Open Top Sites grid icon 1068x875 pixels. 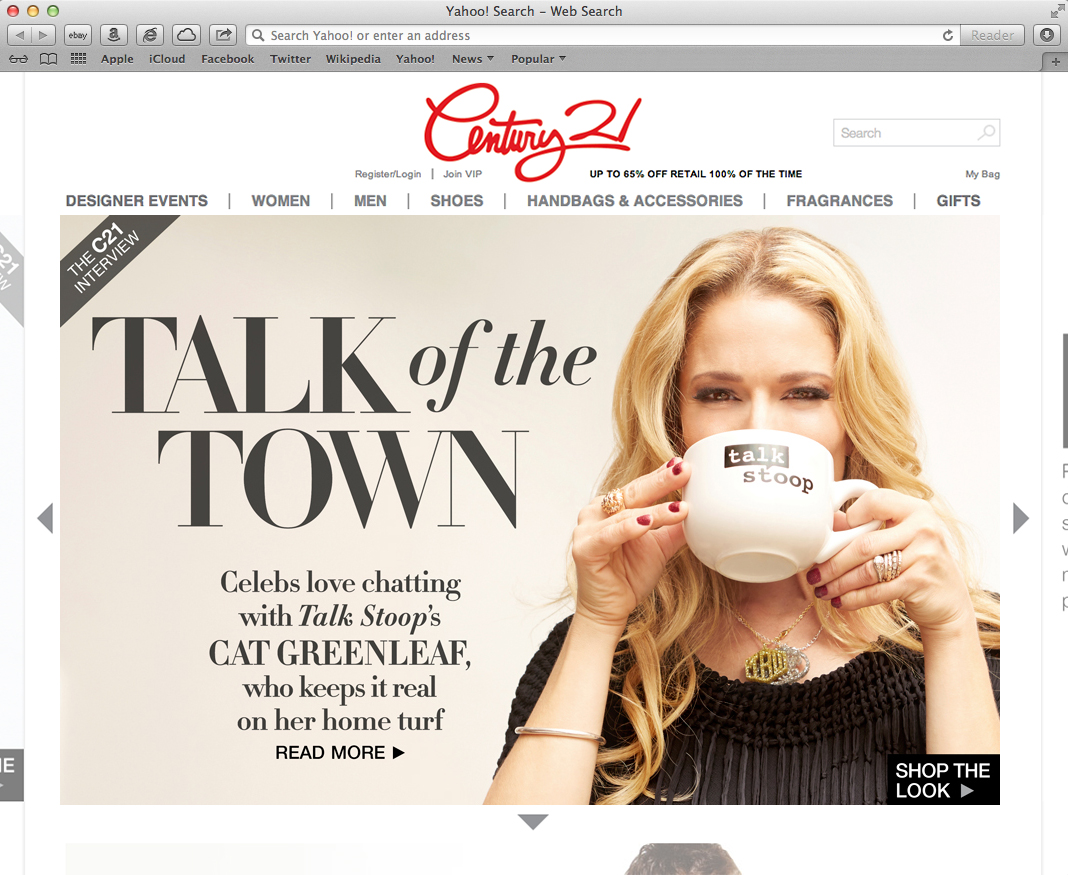pos(78,59)
